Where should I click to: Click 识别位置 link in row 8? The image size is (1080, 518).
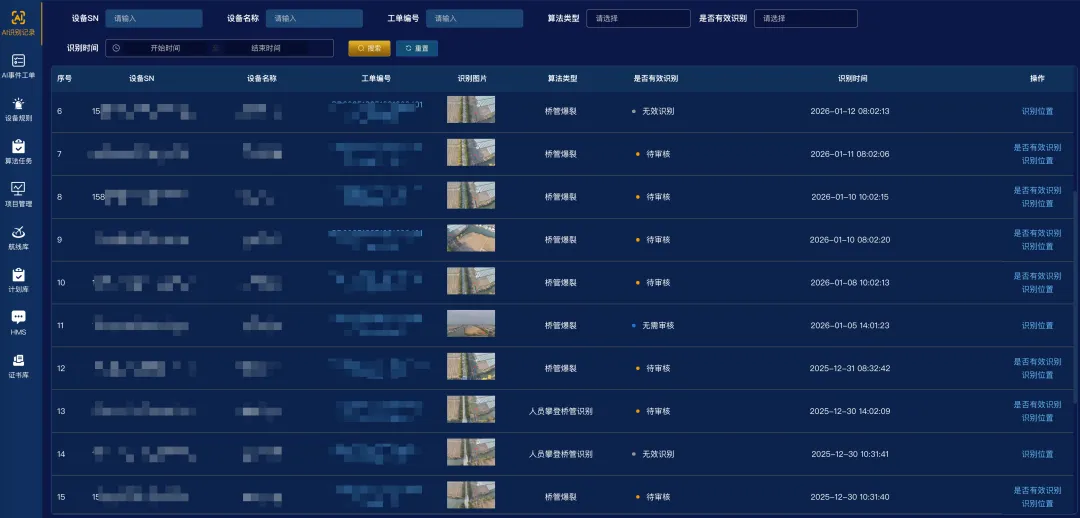point(1037,203)
